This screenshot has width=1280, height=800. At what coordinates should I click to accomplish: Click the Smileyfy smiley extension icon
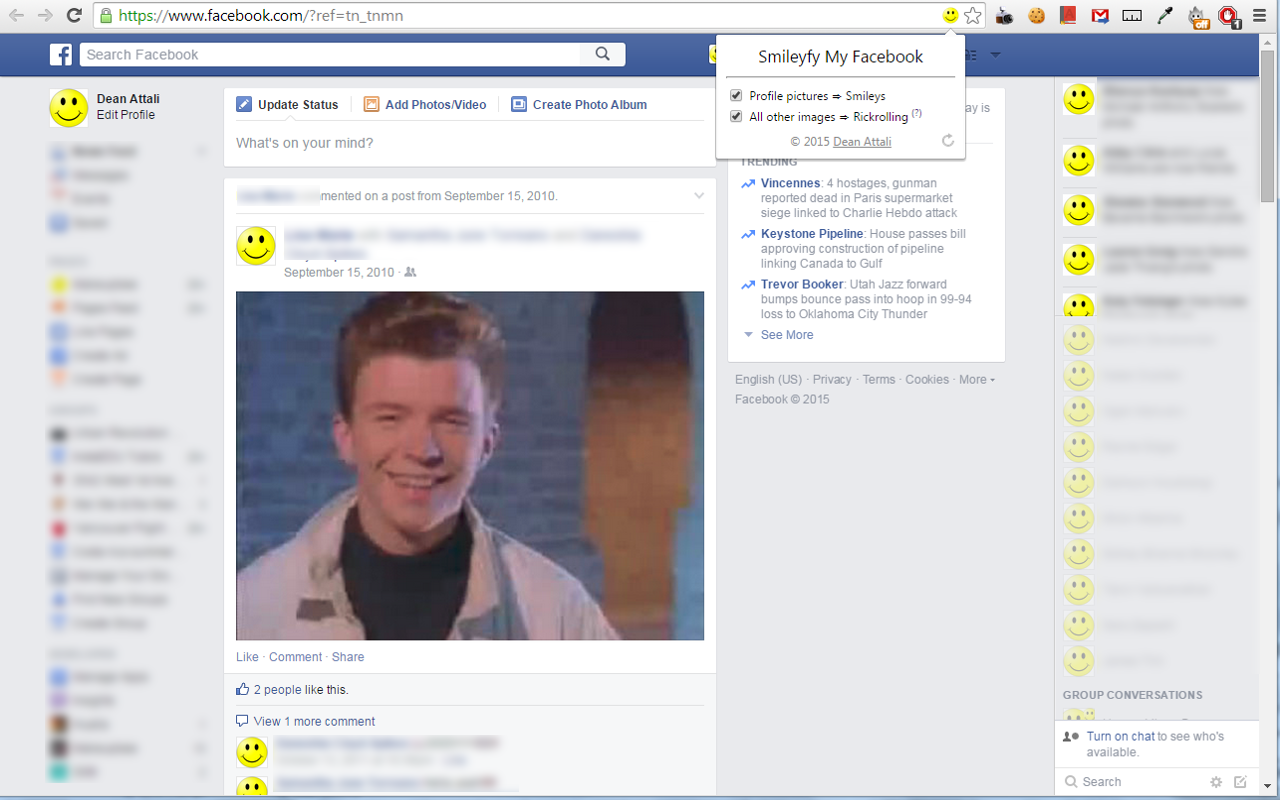[x=950, y=15]
